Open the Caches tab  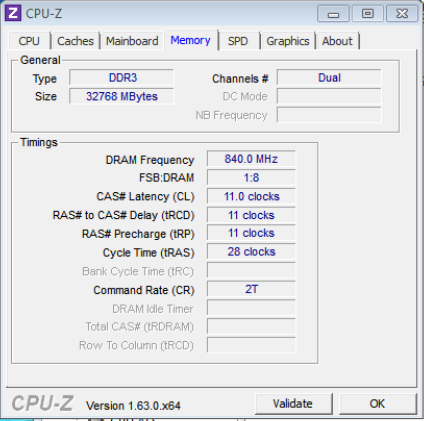coord(75,41)
